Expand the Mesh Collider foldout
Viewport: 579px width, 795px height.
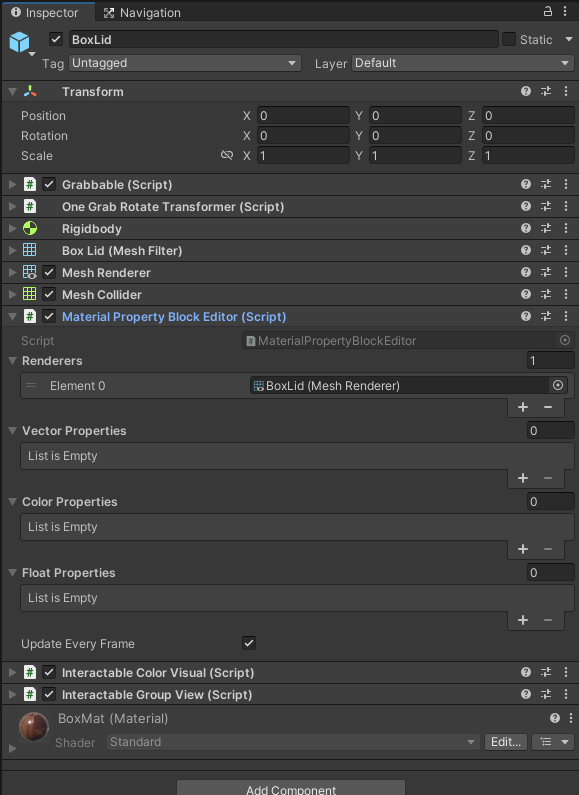(13, 295)
